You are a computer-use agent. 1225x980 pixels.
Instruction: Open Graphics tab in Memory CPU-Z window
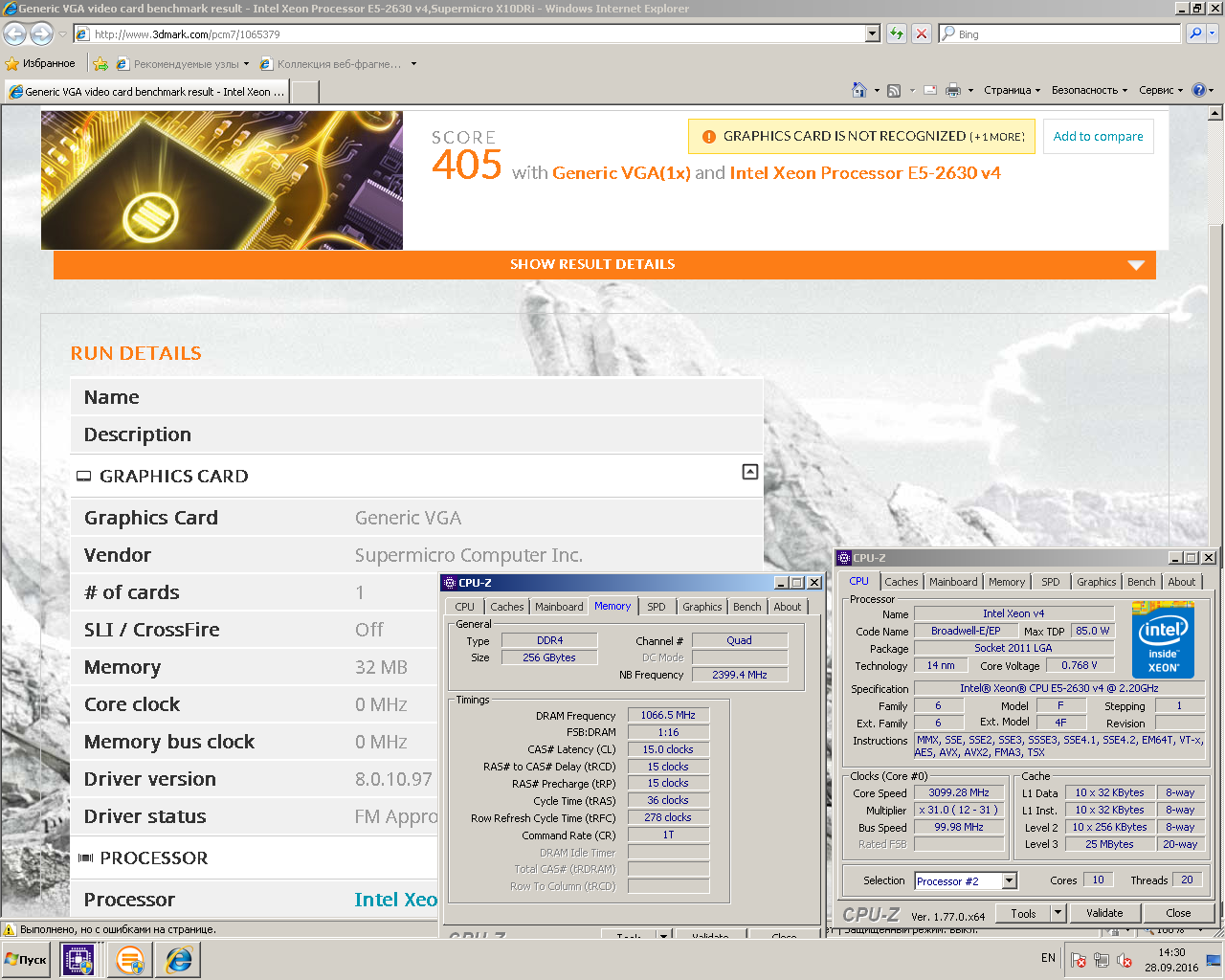702,607
